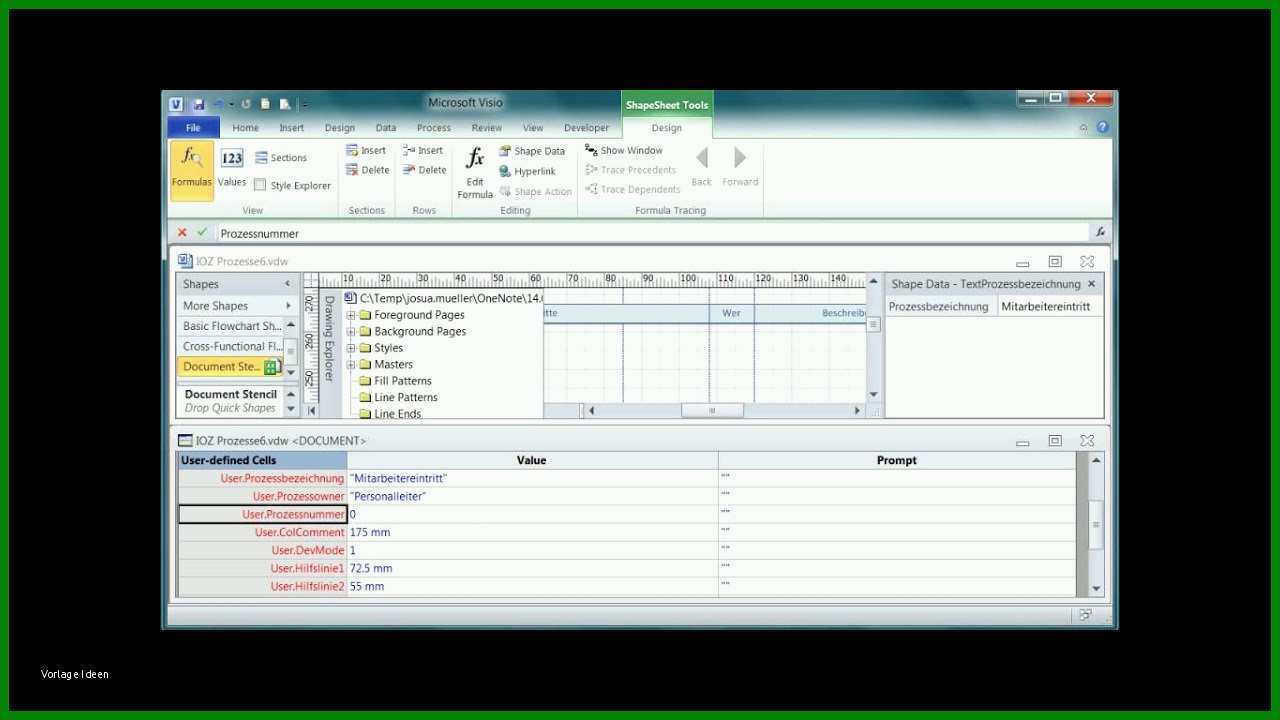
Task: Open Shape Data editing
Action: (532, 151)
